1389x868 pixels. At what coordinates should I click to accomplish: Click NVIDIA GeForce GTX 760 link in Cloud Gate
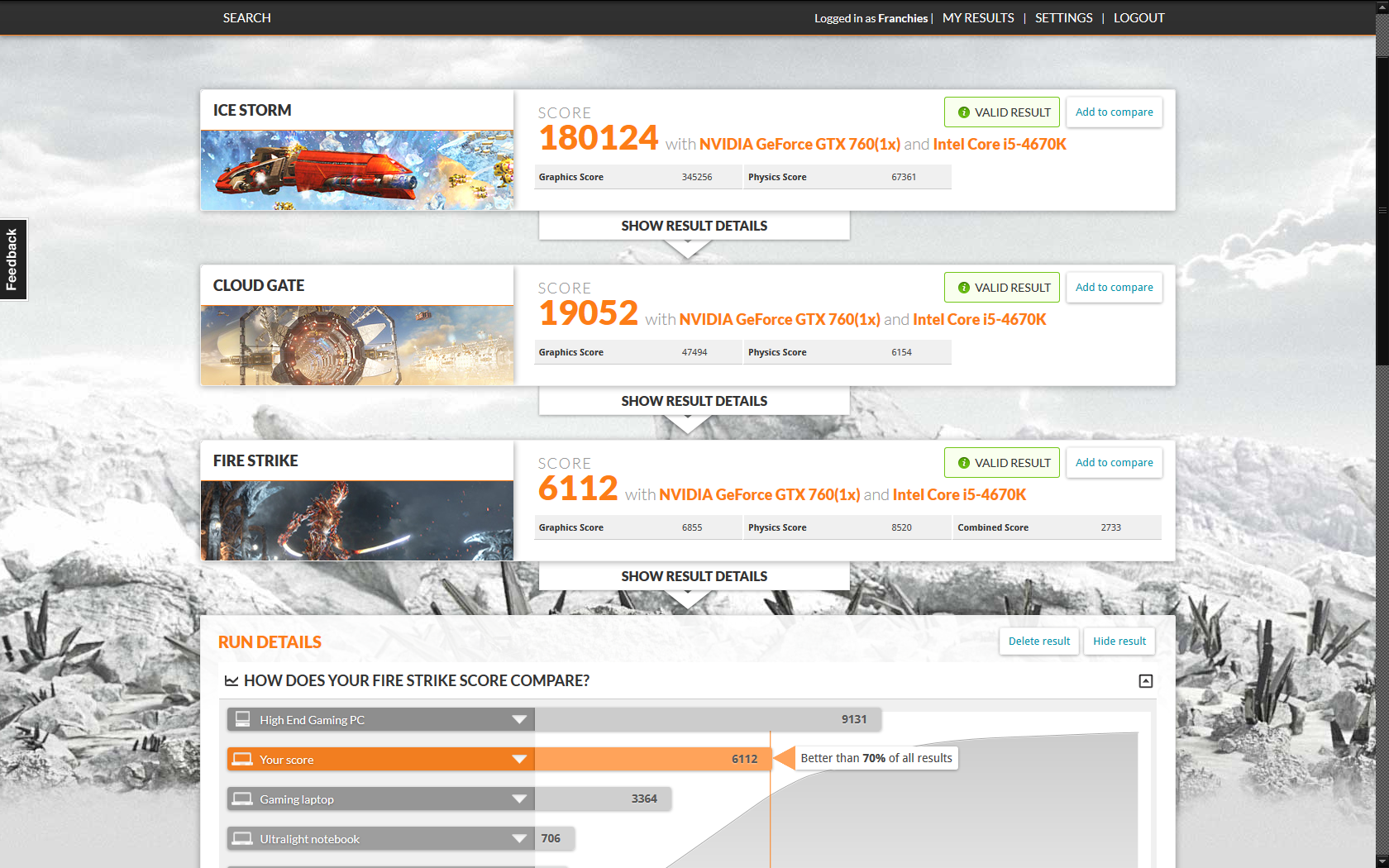click(x=780, y=319)
